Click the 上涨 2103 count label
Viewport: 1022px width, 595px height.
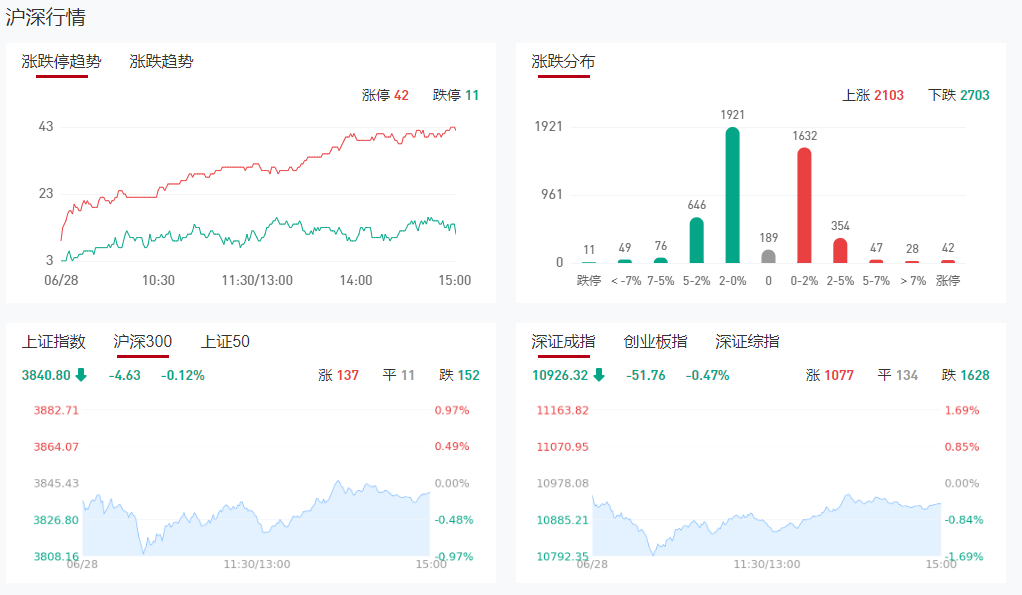873,96
